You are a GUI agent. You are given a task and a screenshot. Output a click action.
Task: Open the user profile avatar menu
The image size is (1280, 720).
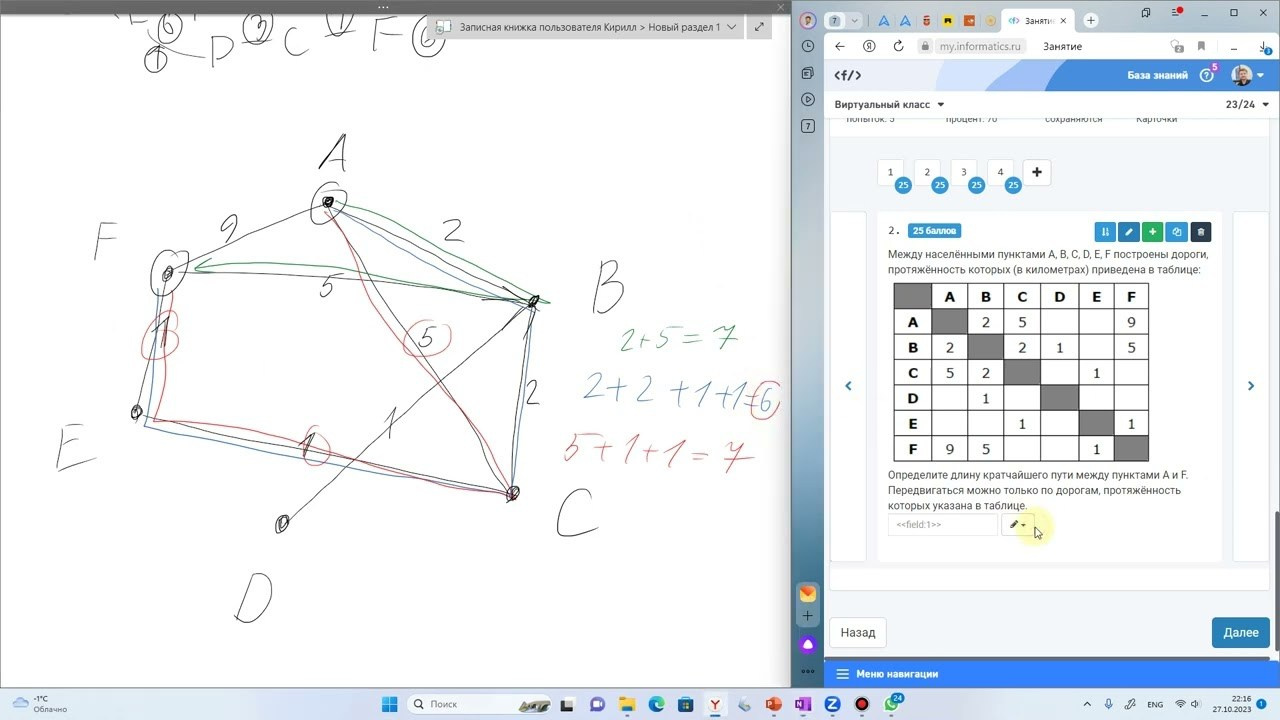[1242, 76]
